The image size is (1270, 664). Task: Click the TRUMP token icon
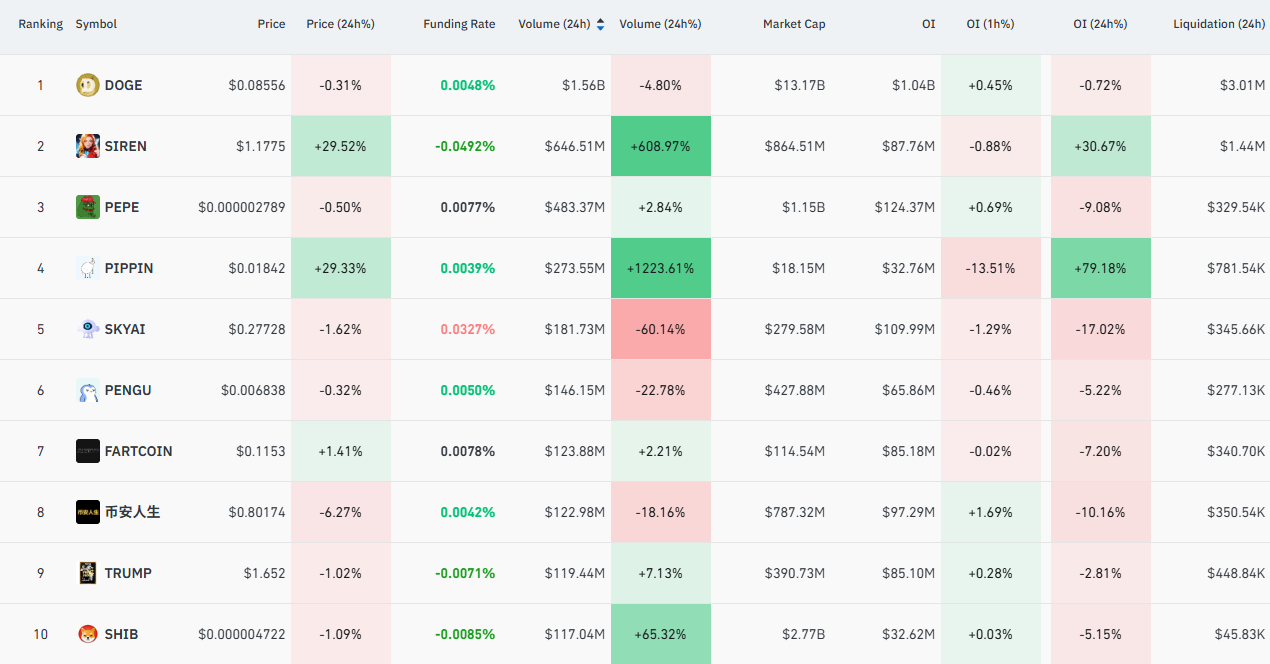click(88, 573)
